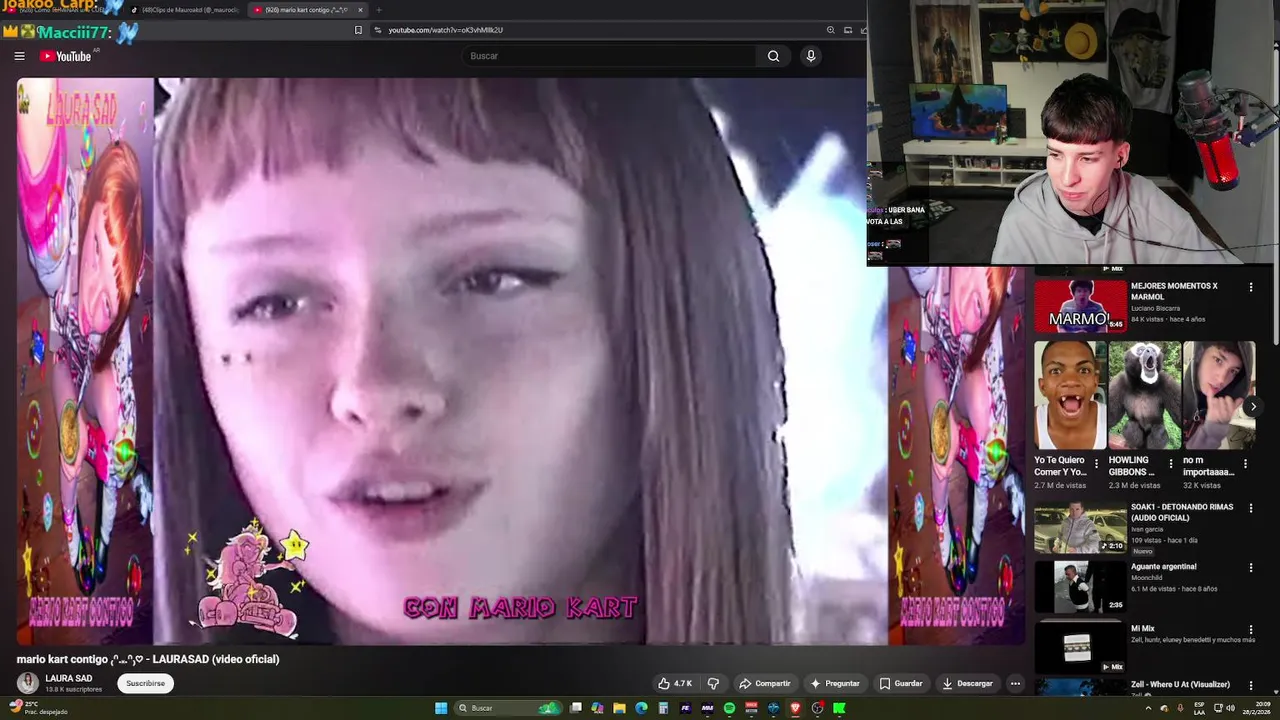Screen dimensions: 1280x720
Task: Click the main video player to pause
Action: tap(520, 362)
